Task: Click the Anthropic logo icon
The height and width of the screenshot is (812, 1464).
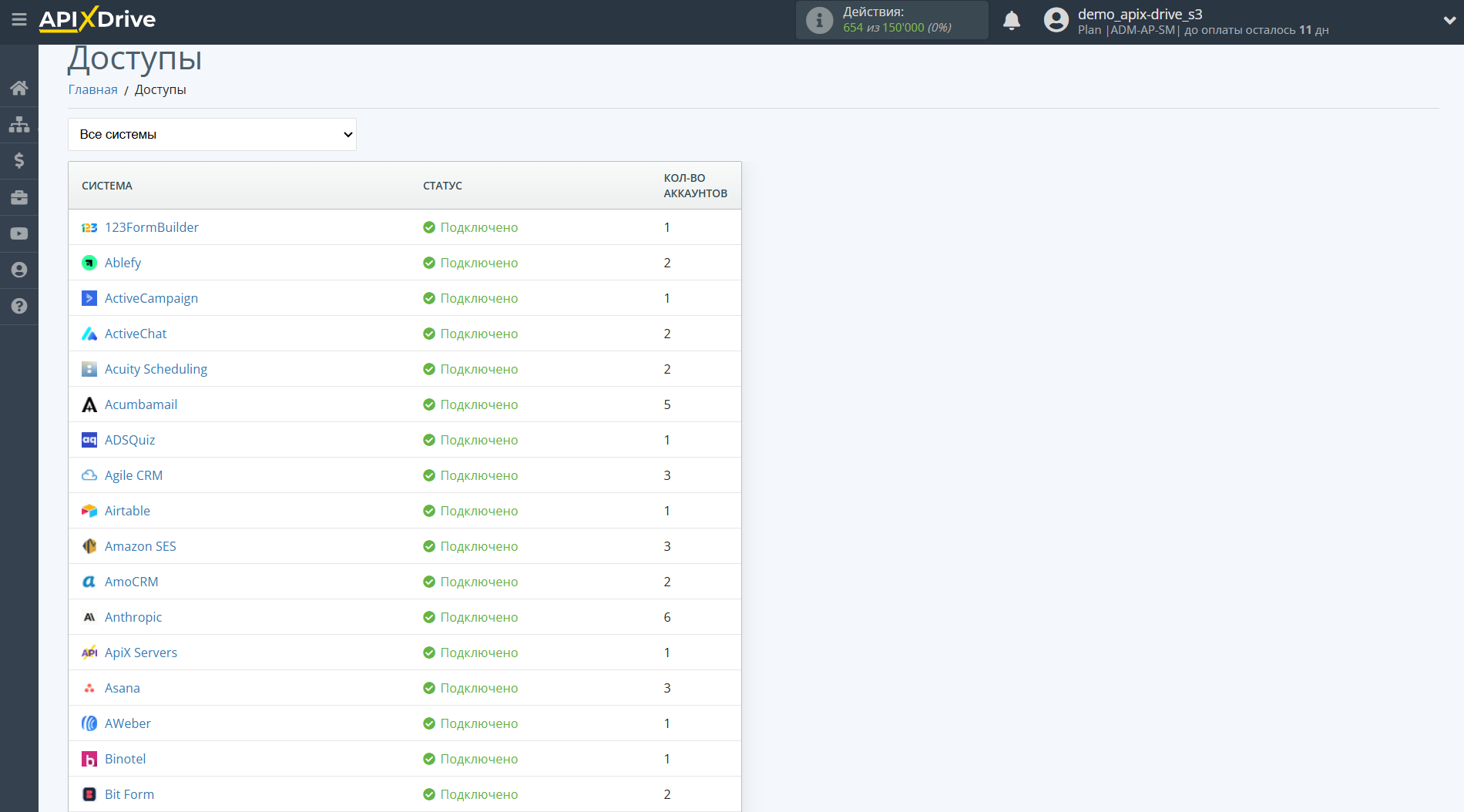Action: 89,617
